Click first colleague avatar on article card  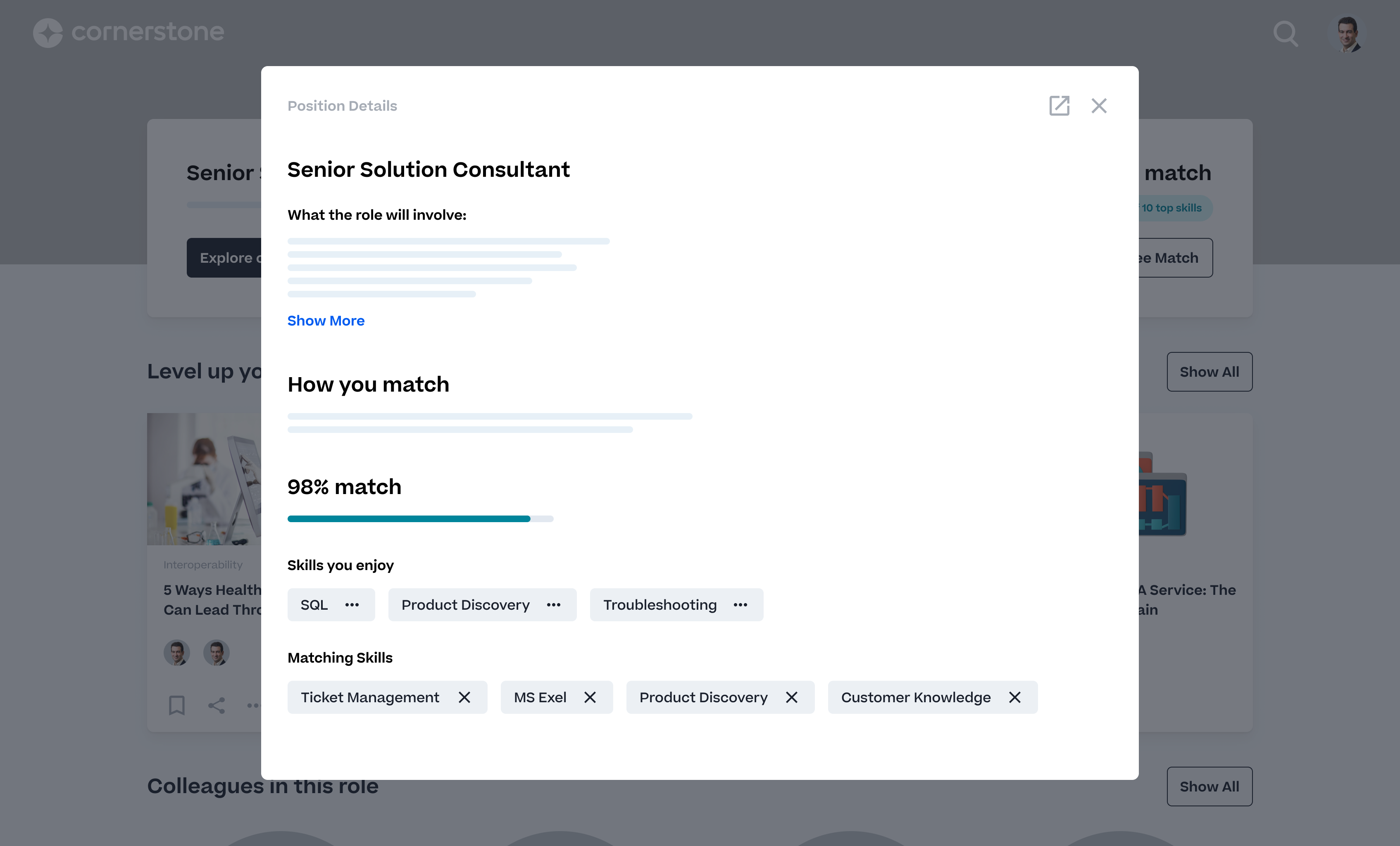click(x=177, y=652)
